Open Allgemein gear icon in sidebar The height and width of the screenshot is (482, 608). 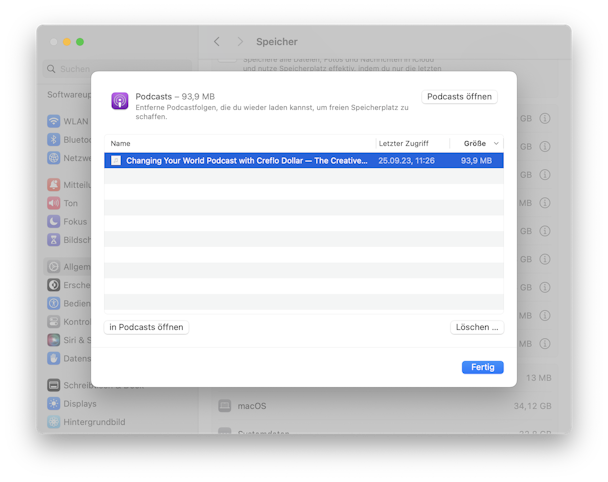[x=54, y=266]
